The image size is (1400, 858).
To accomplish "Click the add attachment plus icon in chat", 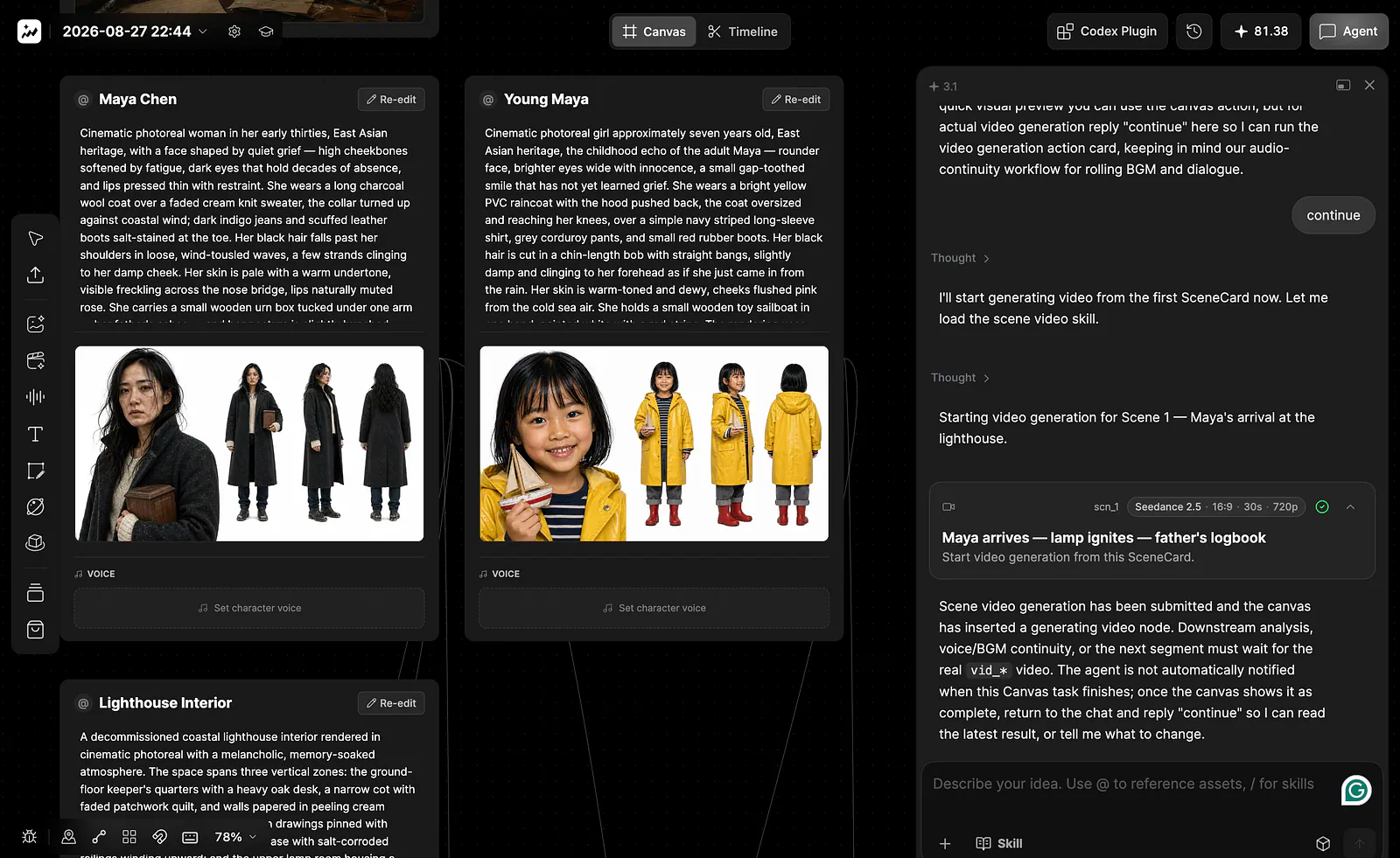I will [945, 843].
